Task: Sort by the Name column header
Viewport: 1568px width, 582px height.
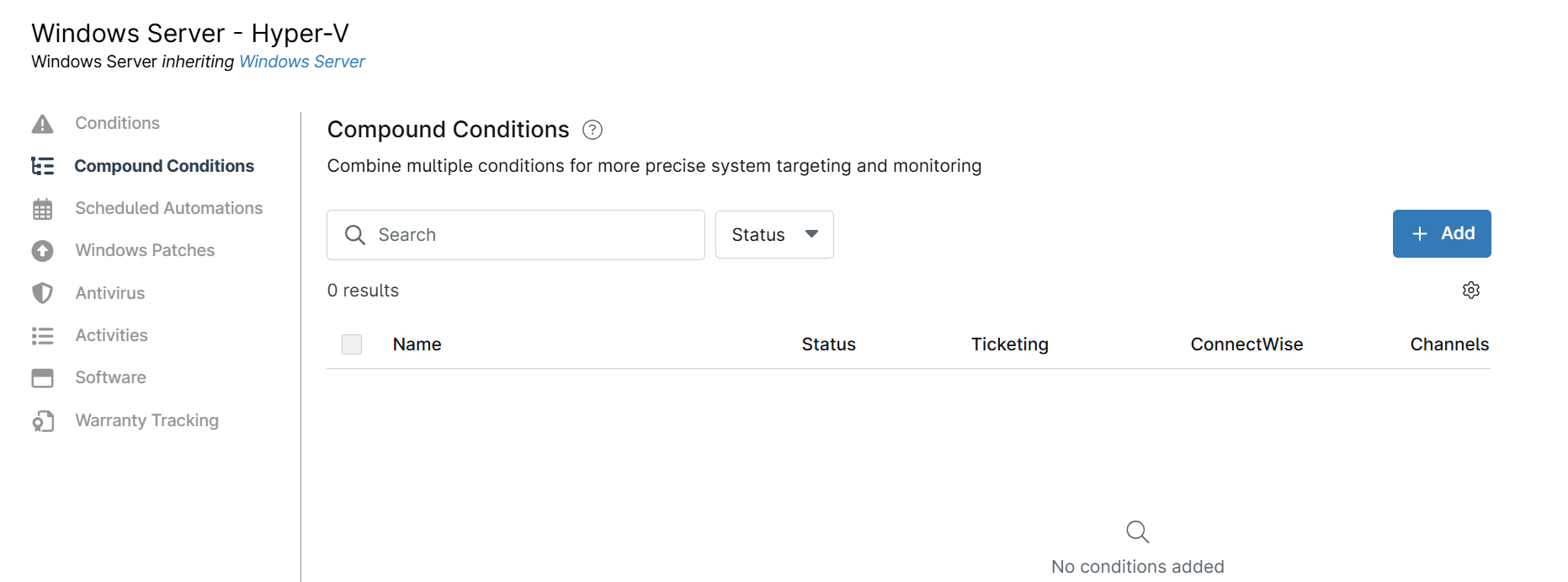Action: point(417,344)
